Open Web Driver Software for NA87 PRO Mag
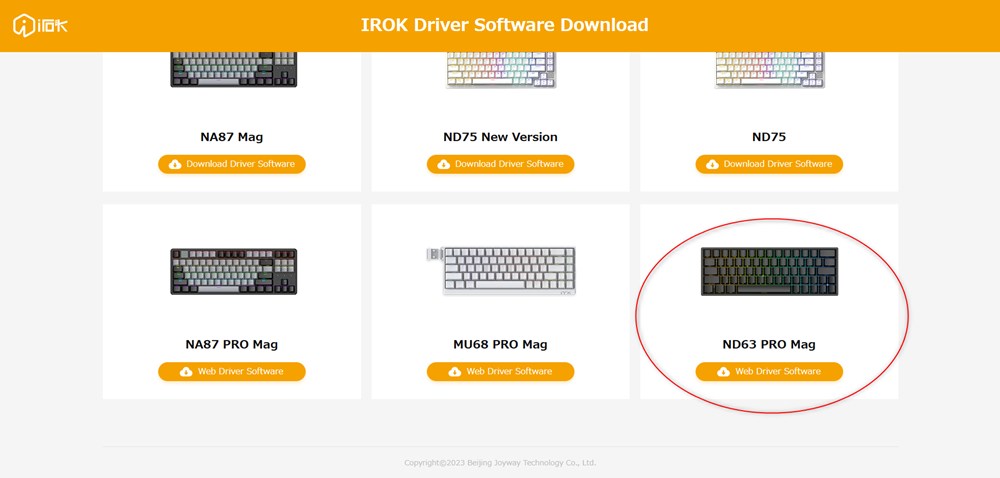Screen dimensions: 1000x478 [232, 372]
